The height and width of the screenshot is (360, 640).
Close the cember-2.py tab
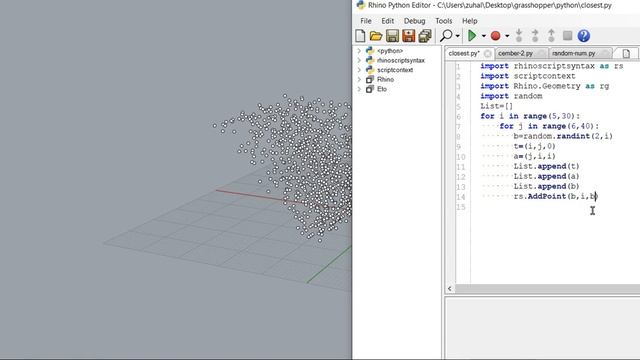click(541, 53)
